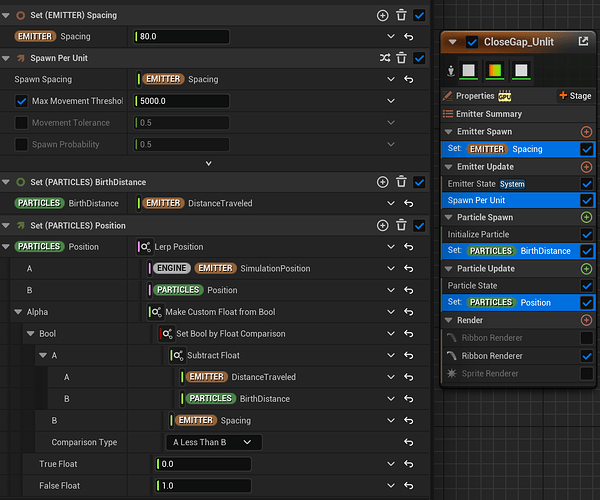
Task: Reset False Float value
Action: [x=409, y=486]
